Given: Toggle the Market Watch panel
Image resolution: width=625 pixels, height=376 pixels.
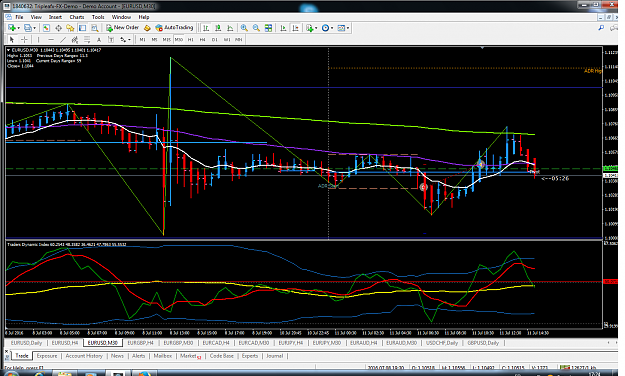Looking at the screenshot, I should click(x=46, y=28).
